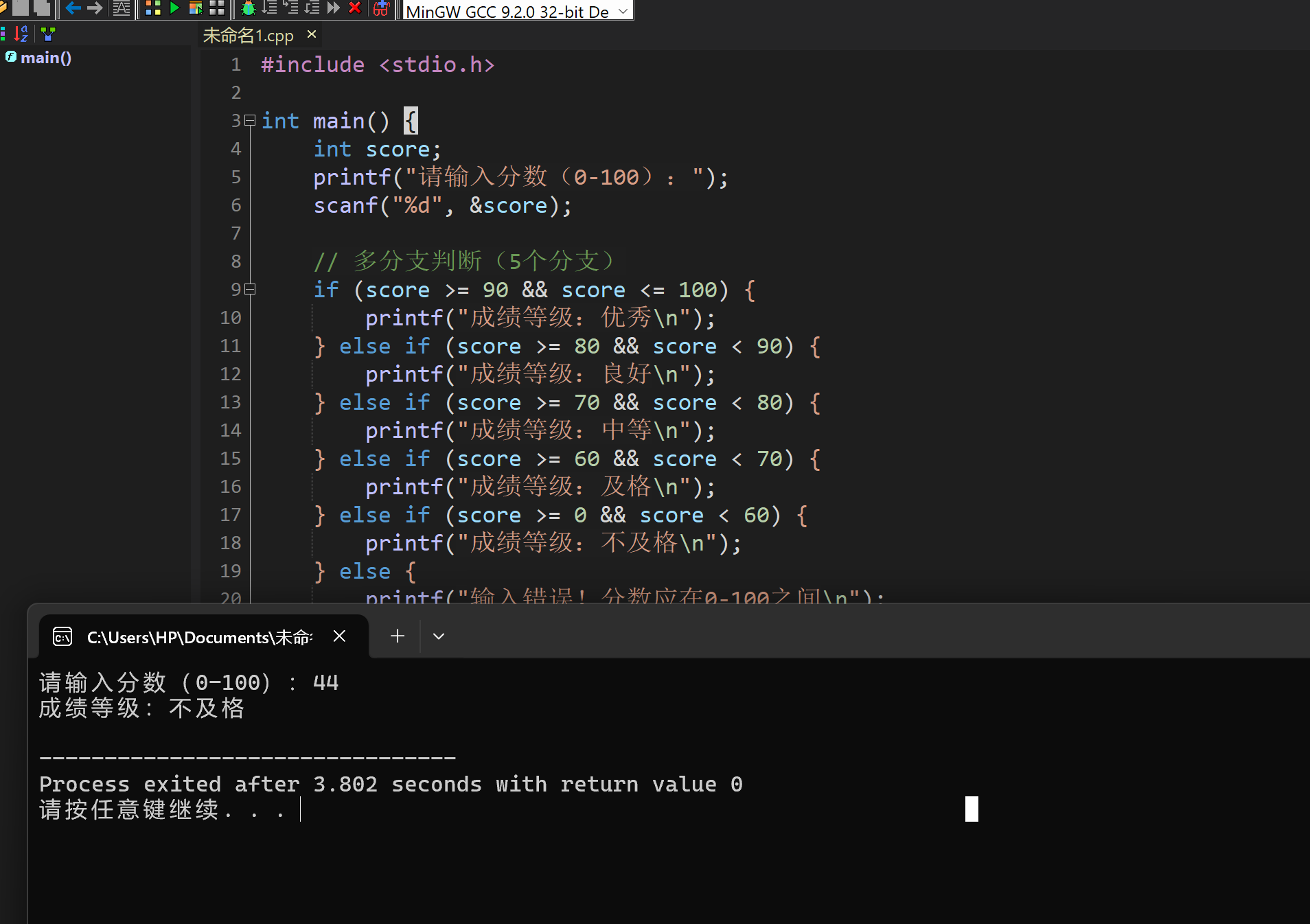This screenshot has height=924, width=1310.
Task: Click the Step Over debug icon
Action: click(269, 8)
